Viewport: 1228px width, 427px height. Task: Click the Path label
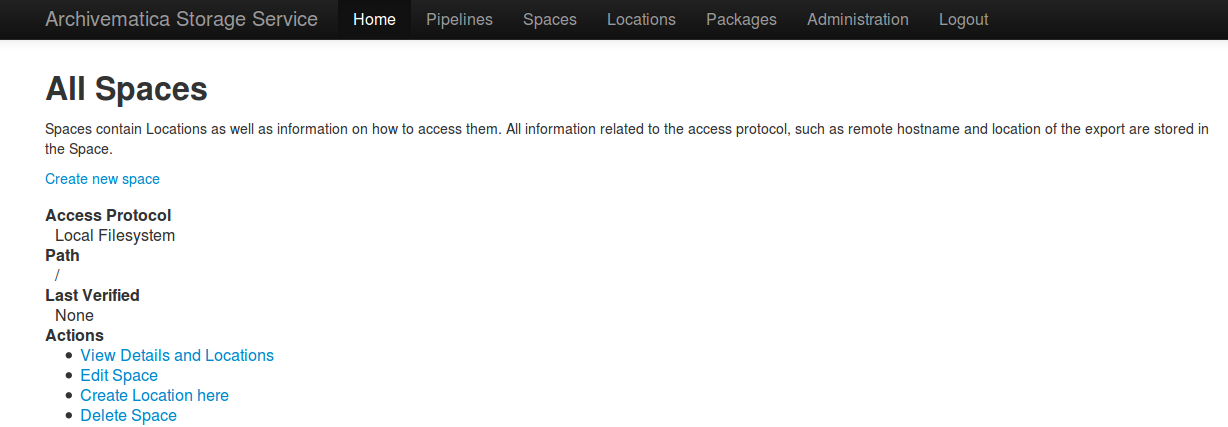point(62,255)
